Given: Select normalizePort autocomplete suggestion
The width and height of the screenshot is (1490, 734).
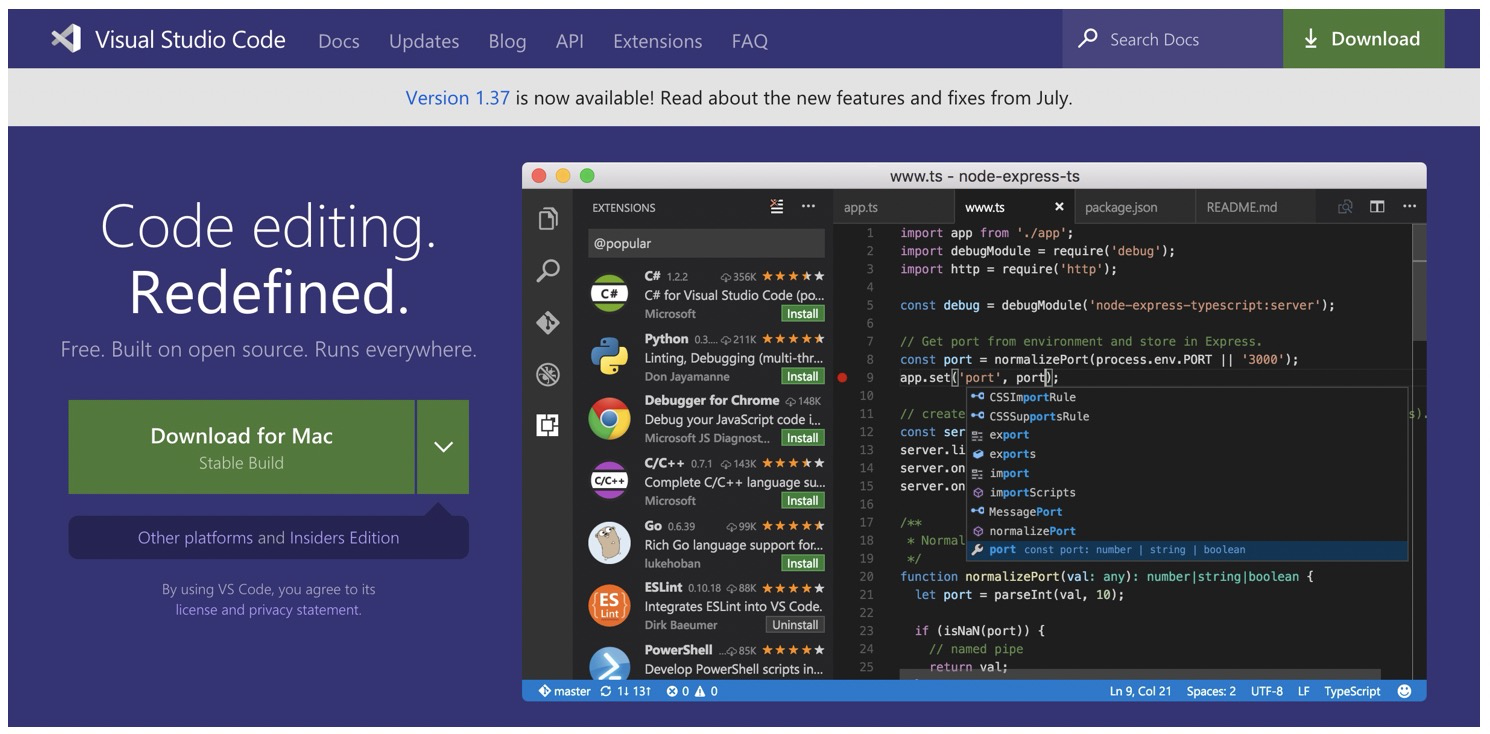Looking at the screenshot, I should click(x=1187, y=531).
